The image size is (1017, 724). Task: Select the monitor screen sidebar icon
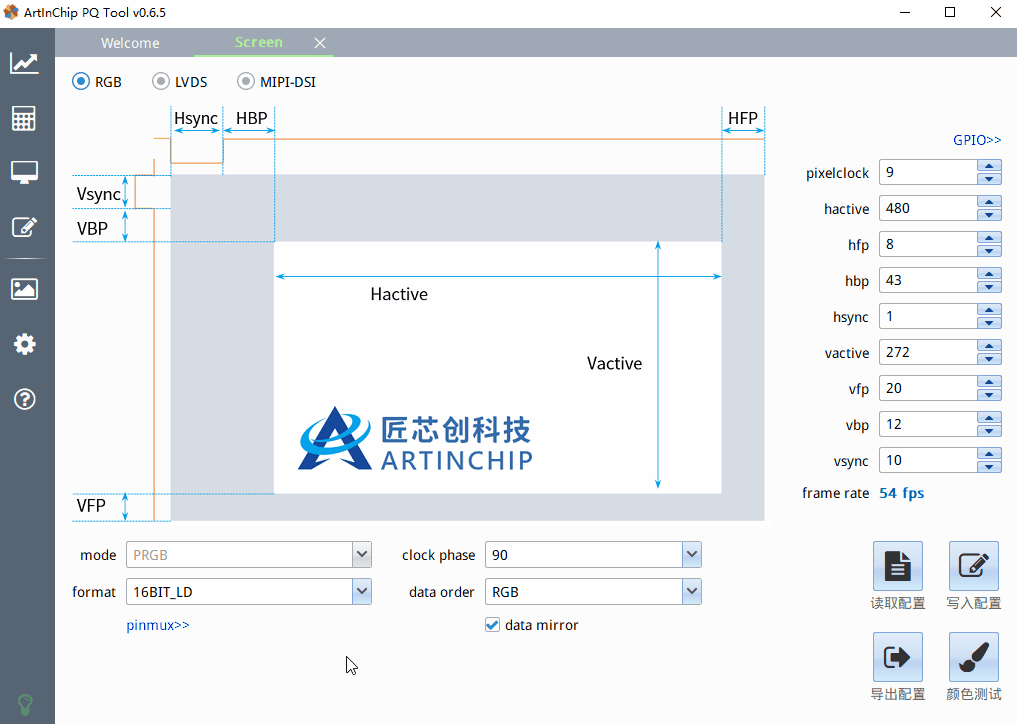click(x=25, y=173)
